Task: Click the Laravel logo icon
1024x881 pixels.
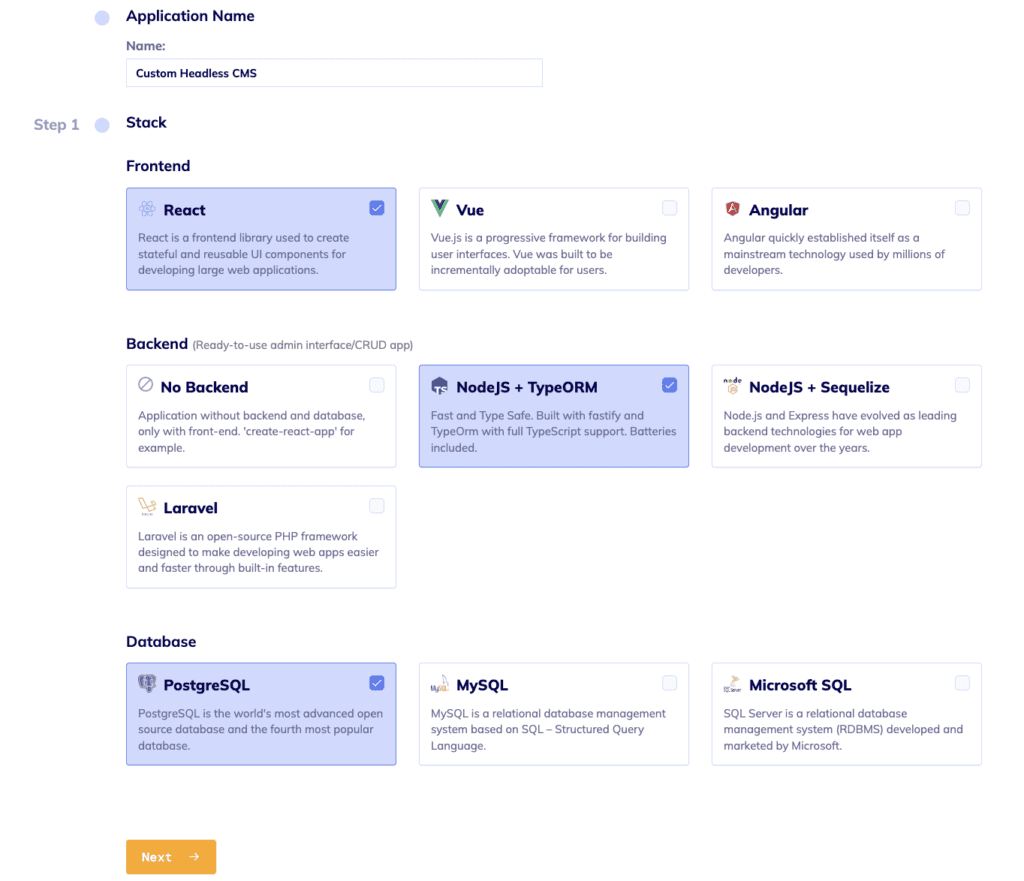Action: pyautogui.click(x=147, y=507)
